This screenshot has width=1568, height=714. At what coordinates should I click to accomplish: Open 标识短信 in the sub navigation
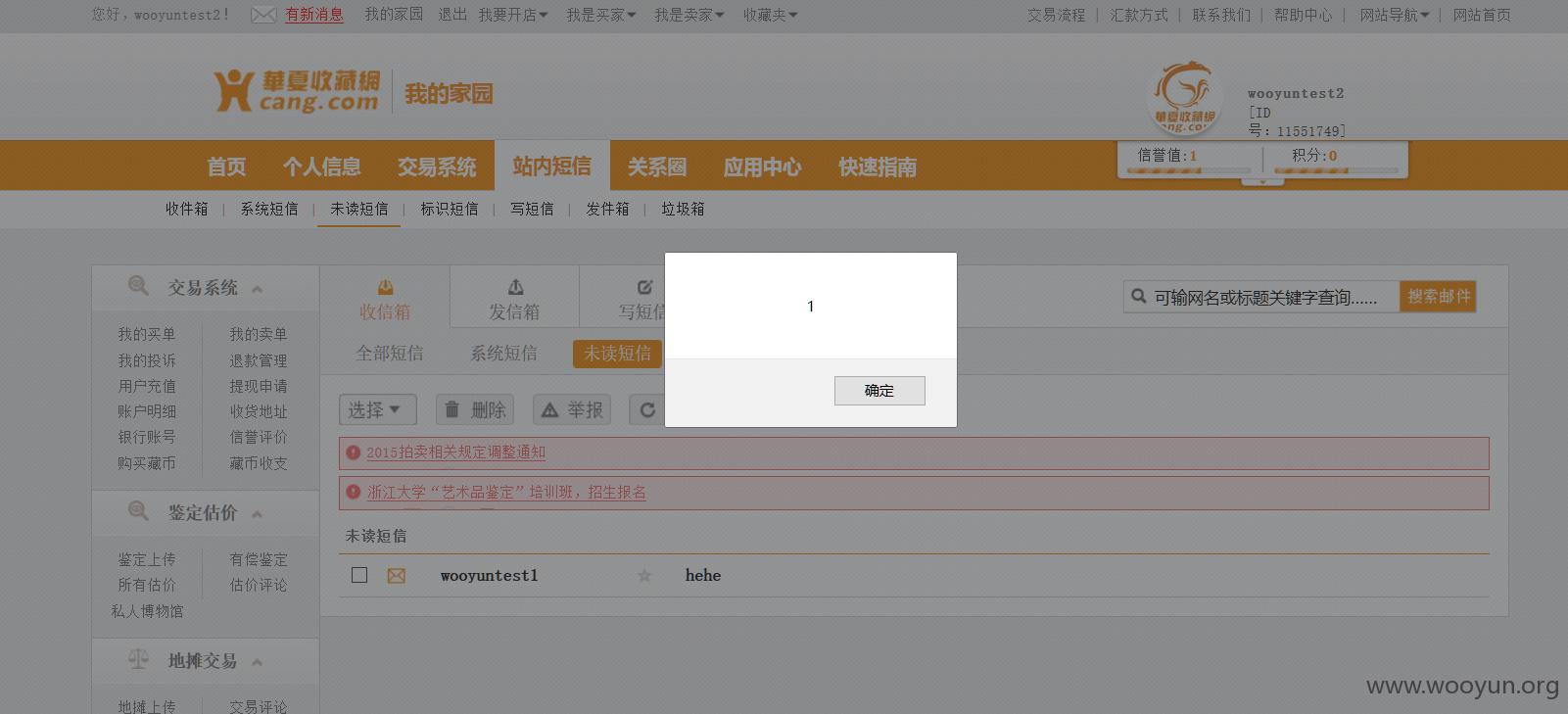pyautogui.click(x=450, y=209)
